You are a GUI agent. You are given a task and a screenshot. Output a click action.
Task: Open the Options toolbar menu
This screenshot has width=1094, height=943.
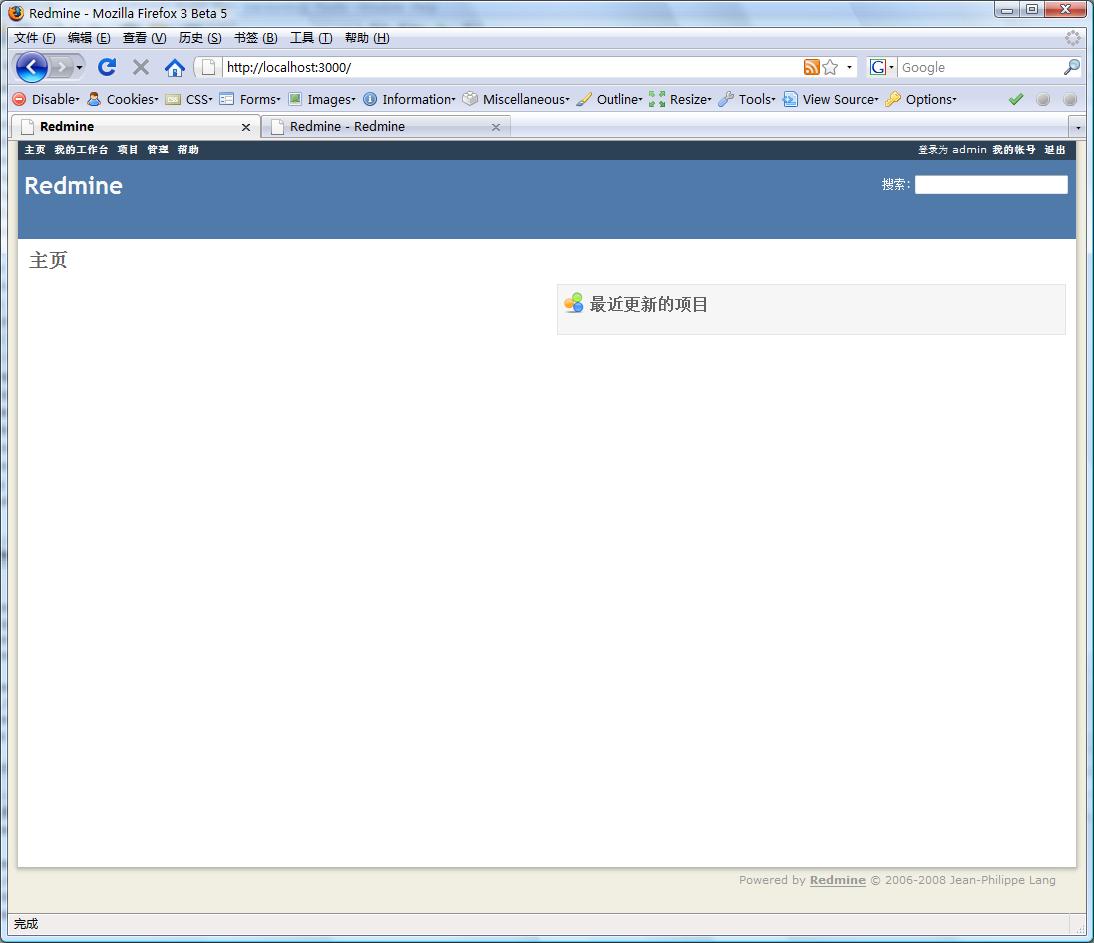coord(921,99)
